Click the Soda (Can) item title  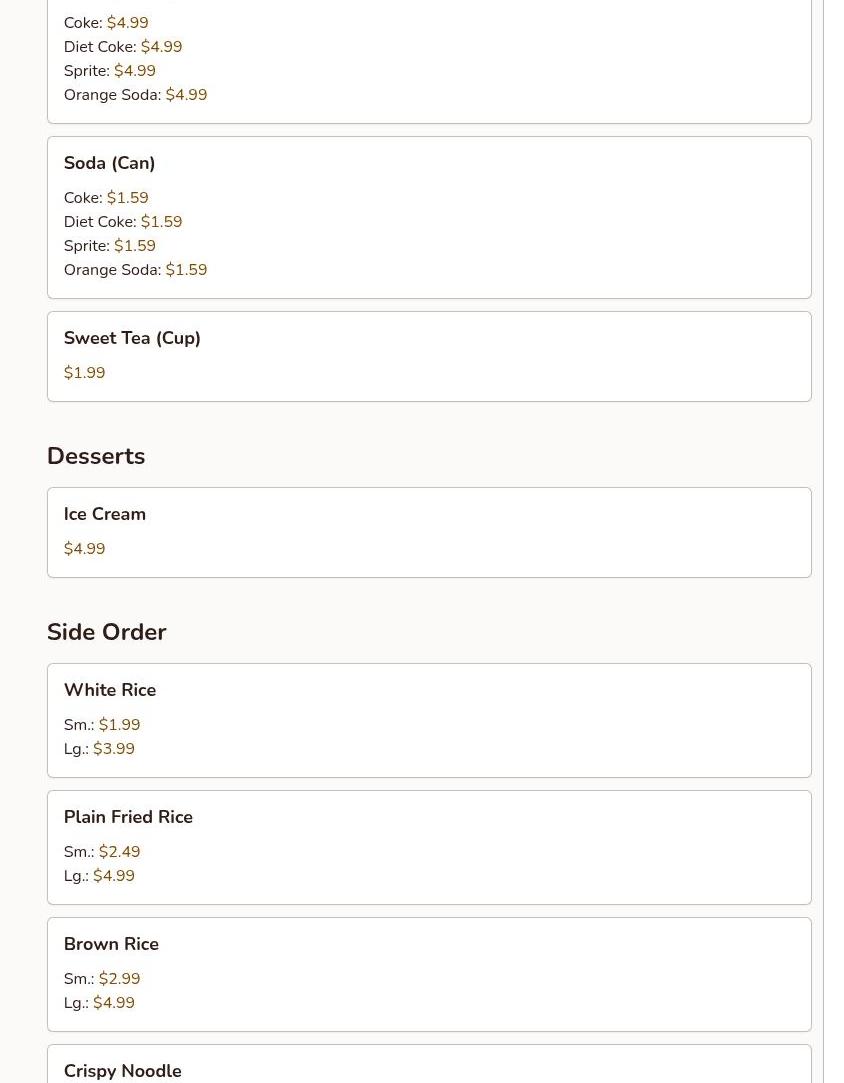pos(109,163)
